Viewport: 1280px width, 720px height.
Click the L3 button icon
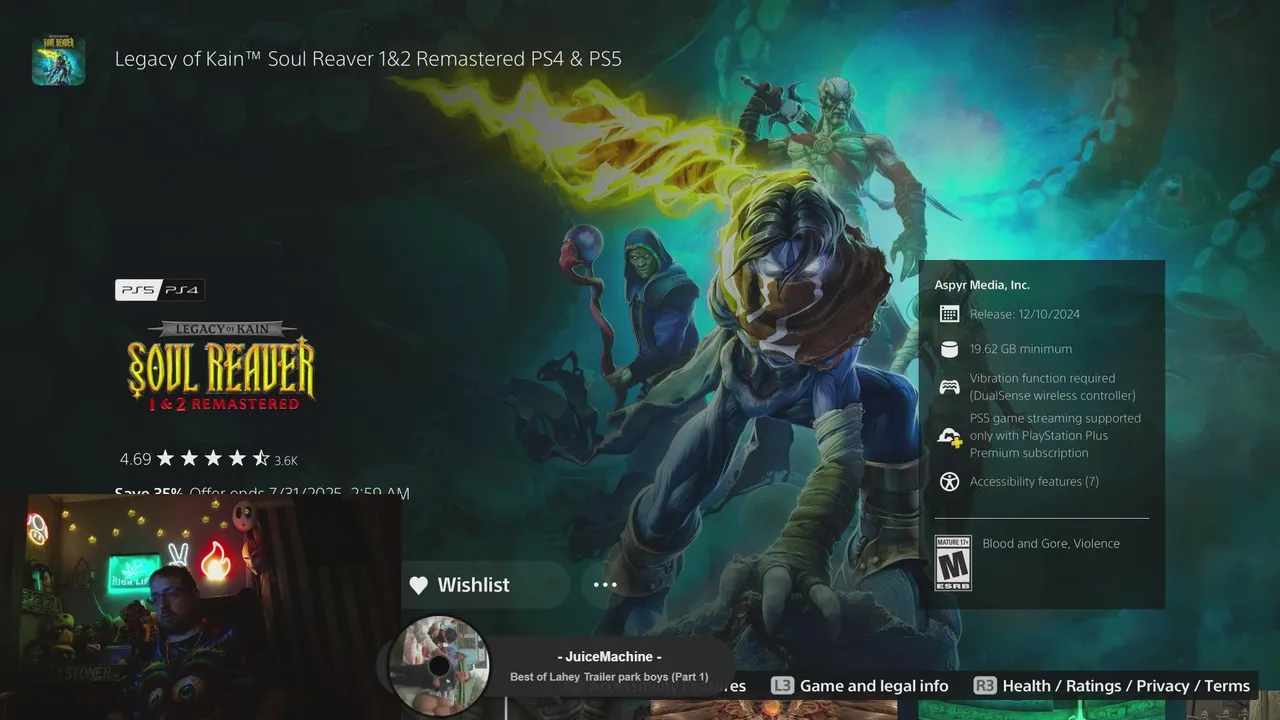782,686
